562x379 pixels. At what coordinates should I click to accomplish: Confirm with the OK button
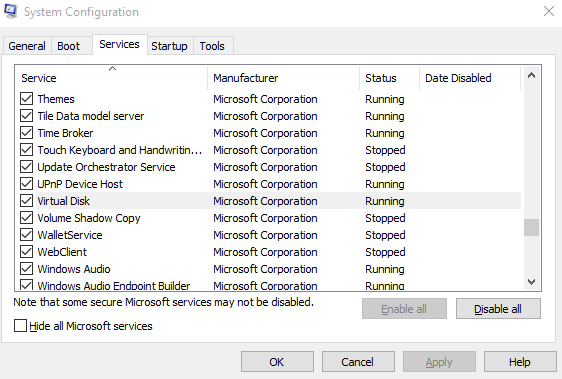[277, 362]
